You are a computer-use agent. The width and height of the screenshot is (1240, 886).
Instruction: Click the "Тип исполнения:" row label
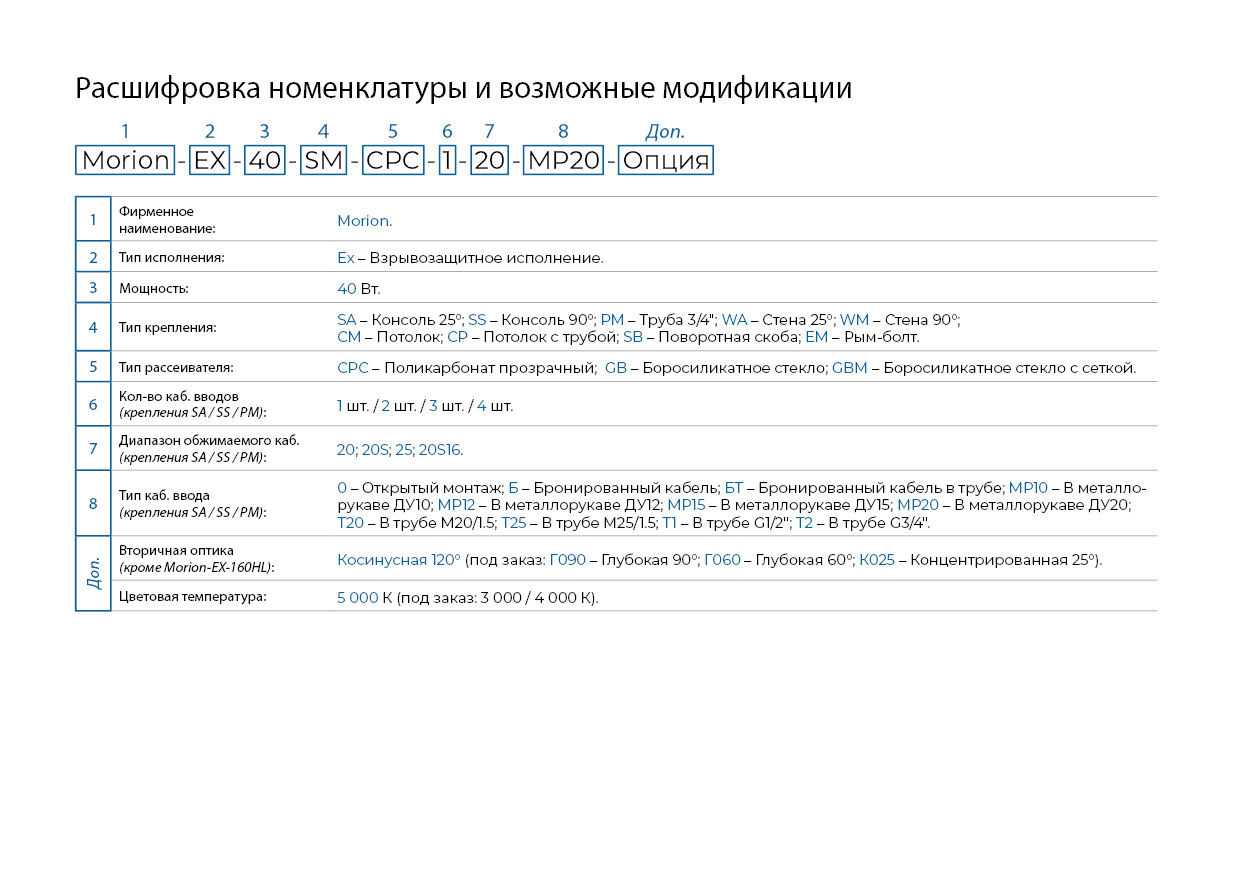pyautogui.click(x=171, y=258)
